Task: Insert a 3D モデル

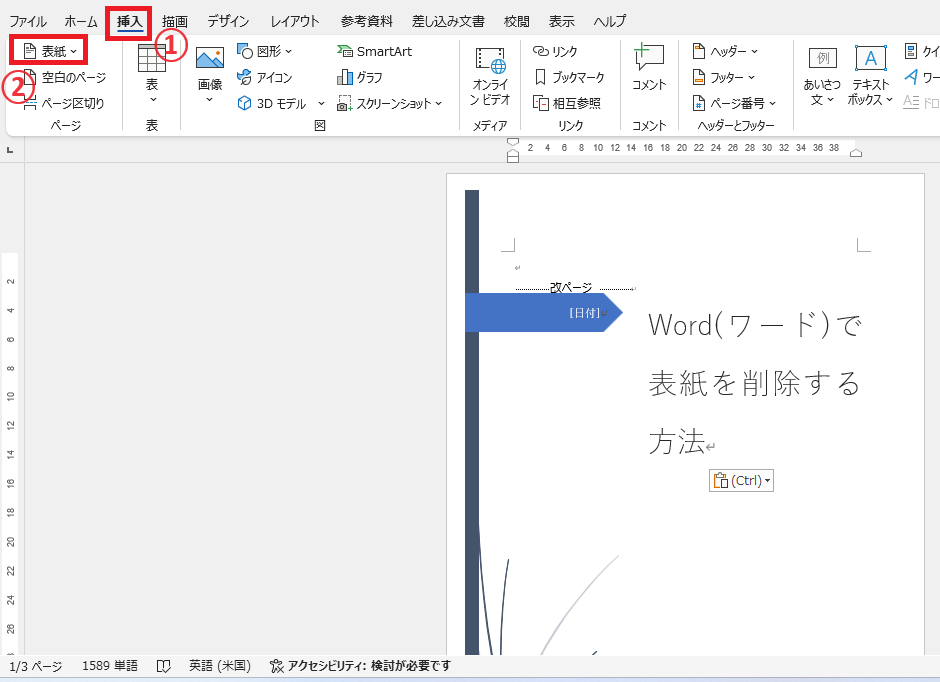Action: pyautogui.click(x=273, y=103)
